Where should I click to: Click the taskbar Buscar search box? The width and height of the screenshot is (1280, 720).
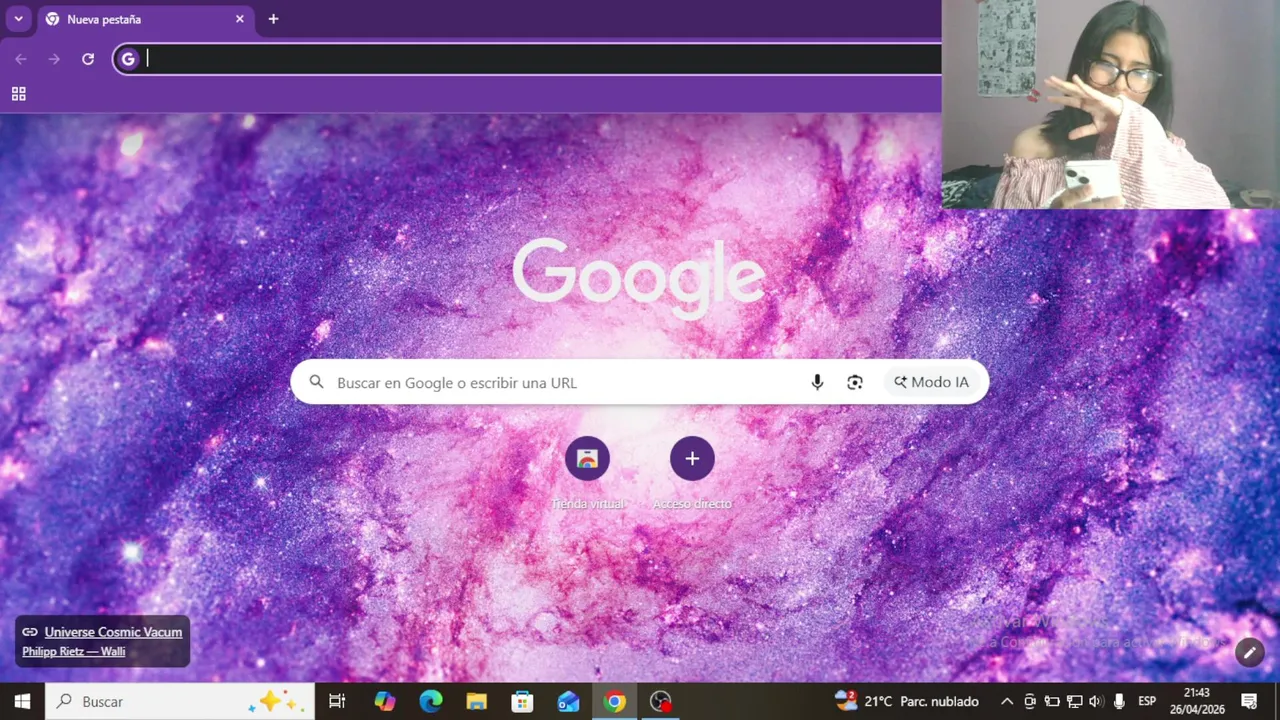pos(180,702)
